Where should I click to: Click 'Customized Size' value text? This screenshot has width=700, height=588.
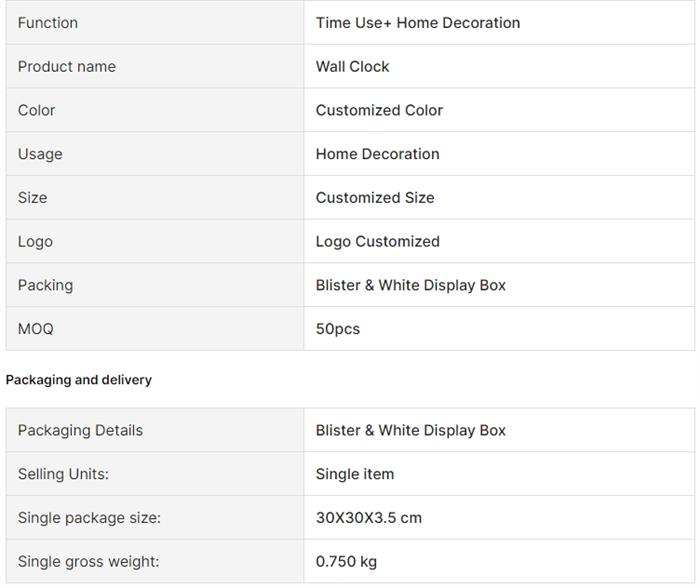(375, 198)
